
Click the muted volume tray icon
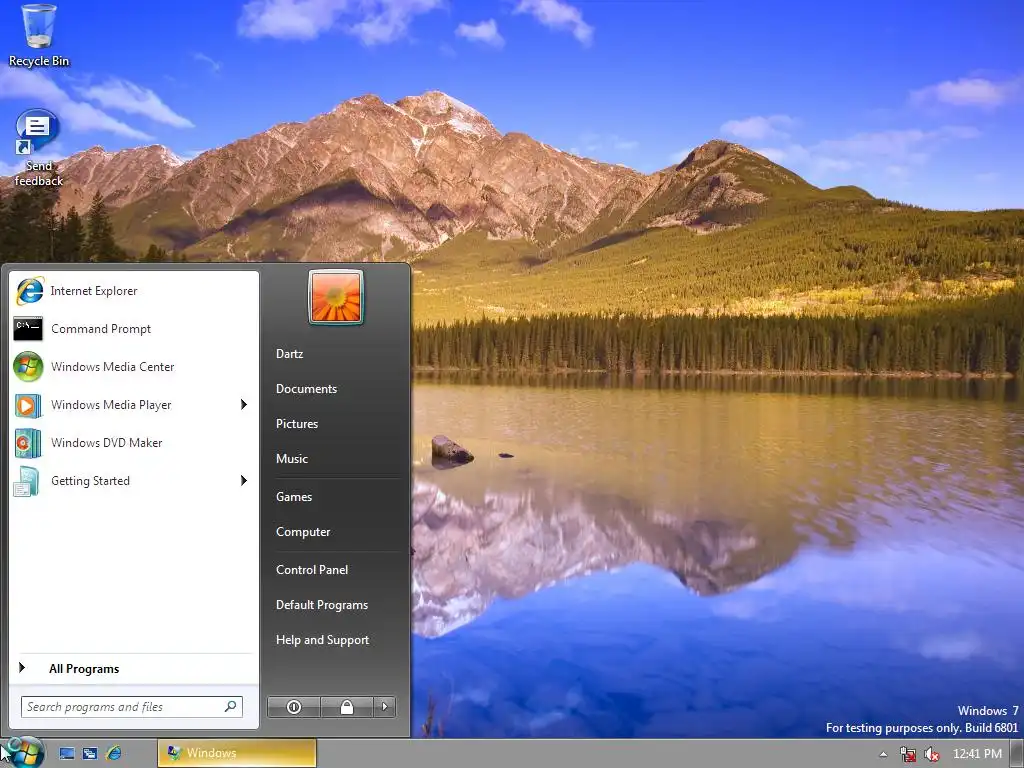[x=932, y=754]
